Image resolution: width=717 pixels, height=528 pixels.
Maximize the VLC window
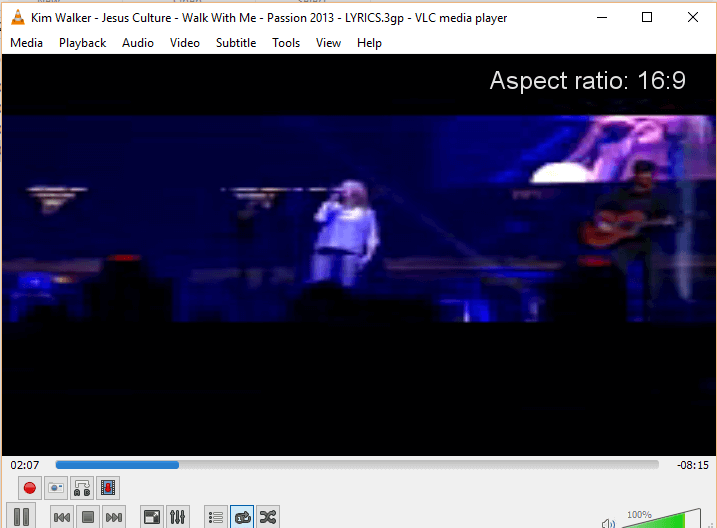[x=647, y=17]
